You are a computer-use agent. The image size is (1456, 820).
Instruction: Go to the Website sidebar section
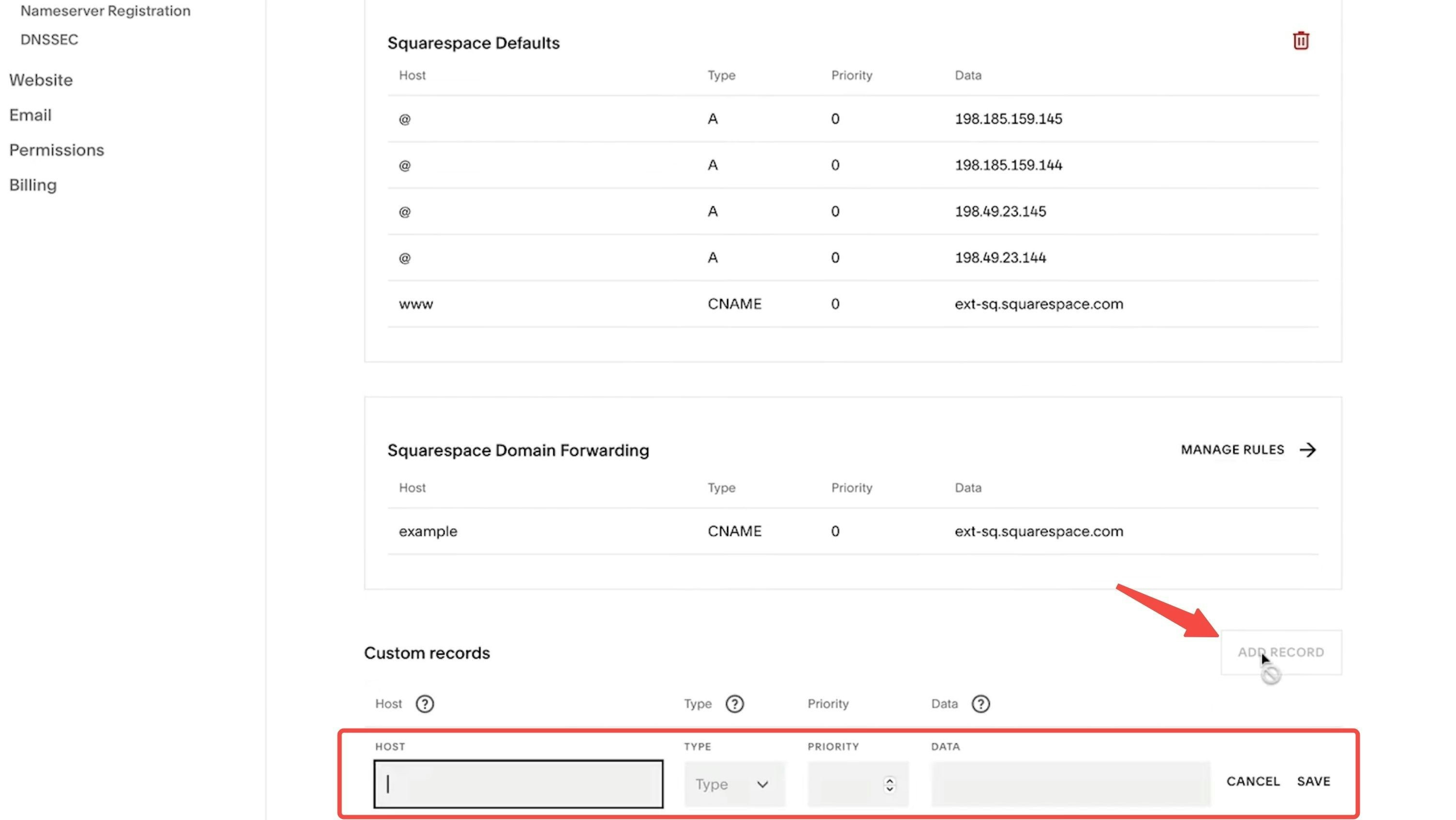pos(41,80)
